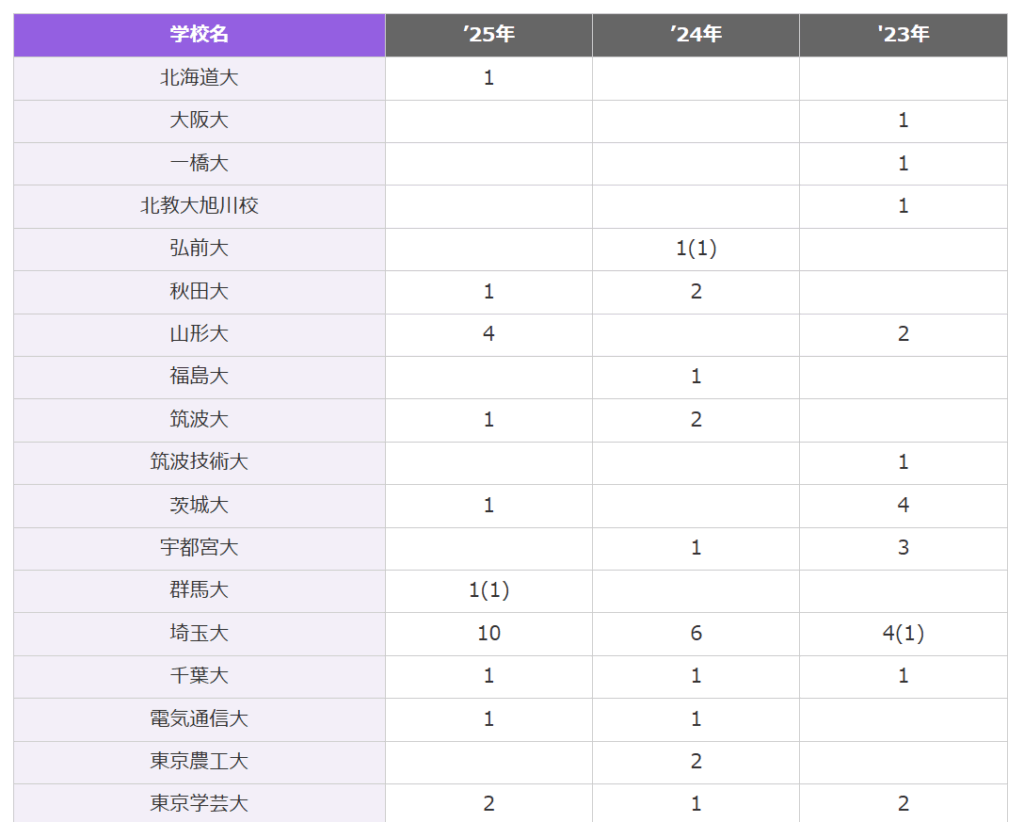Click the '25年 column header
This screenshot has height=822, width=1024.
point(488,35)
